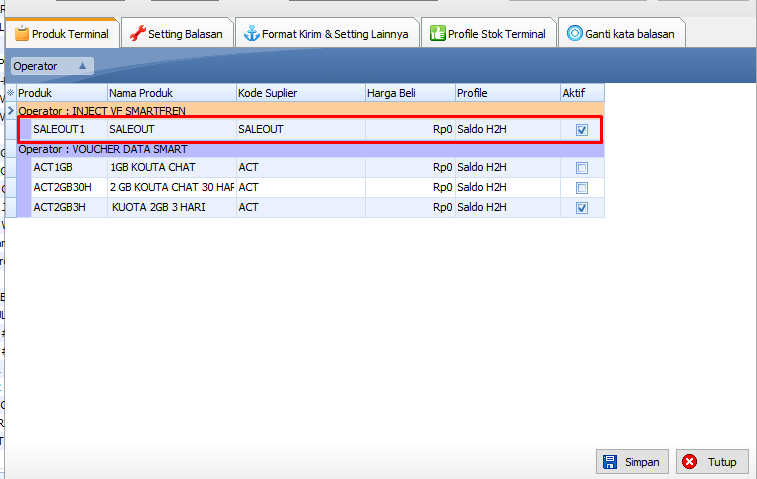
Task: Select the ACT2GB30H product cell
Action: 69,187
